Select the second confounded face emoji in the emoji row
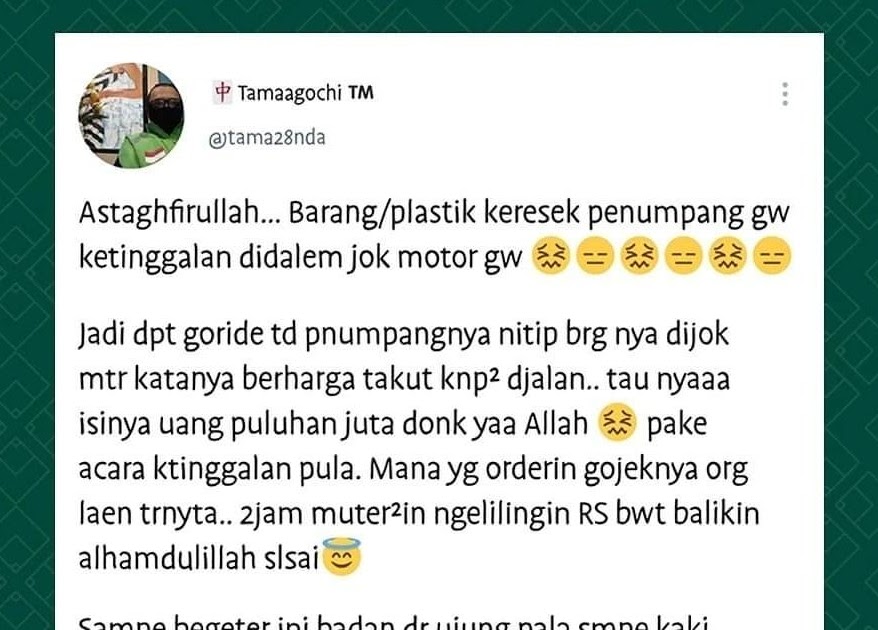This screenshot has height=630, width=878. point(639,256)
